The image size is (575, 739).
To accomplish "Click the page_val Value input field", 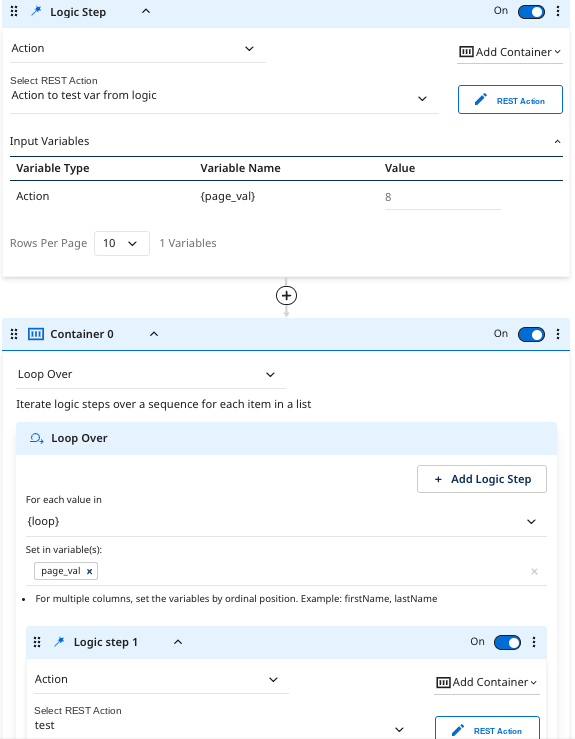I will 442,197.
